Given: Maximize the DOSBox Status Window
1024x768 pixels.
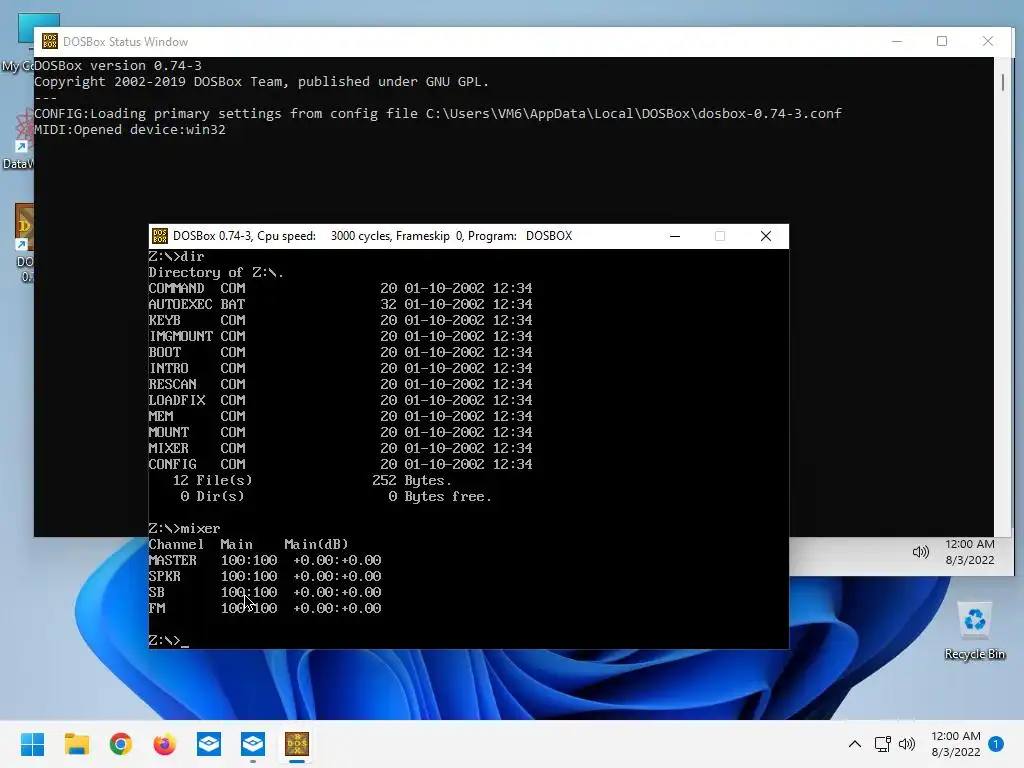Looking at the screenshot, I should (942, 41).
